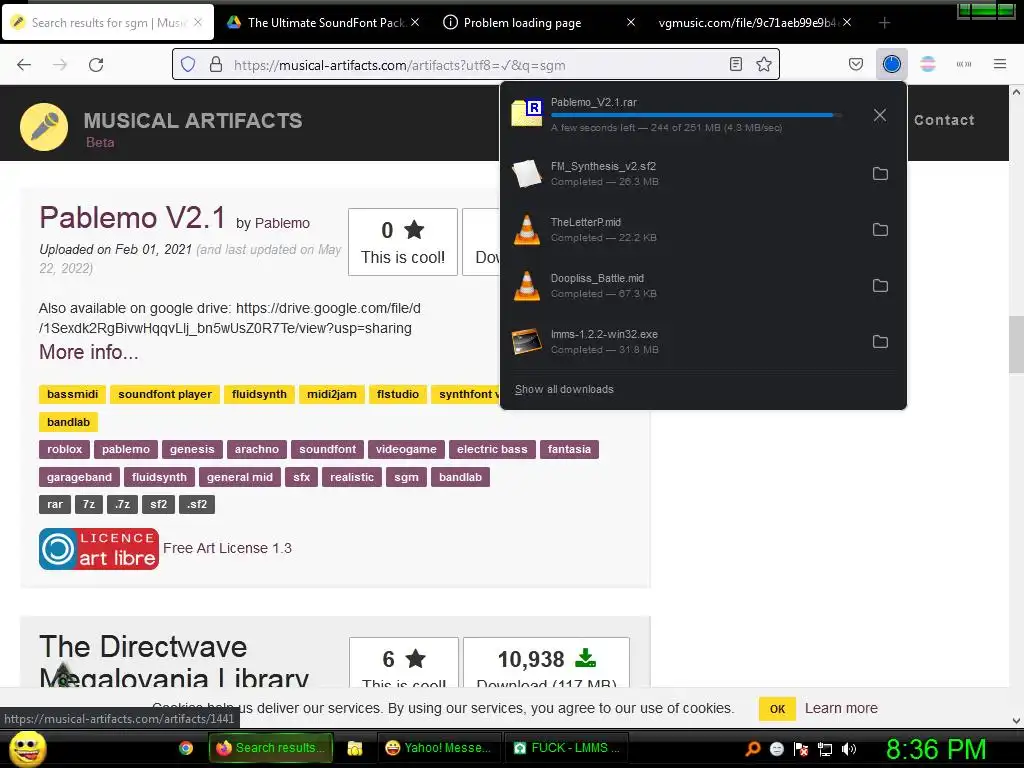Open tracking protection shield icon
1024x768 pixels.
tap(188, 65)
